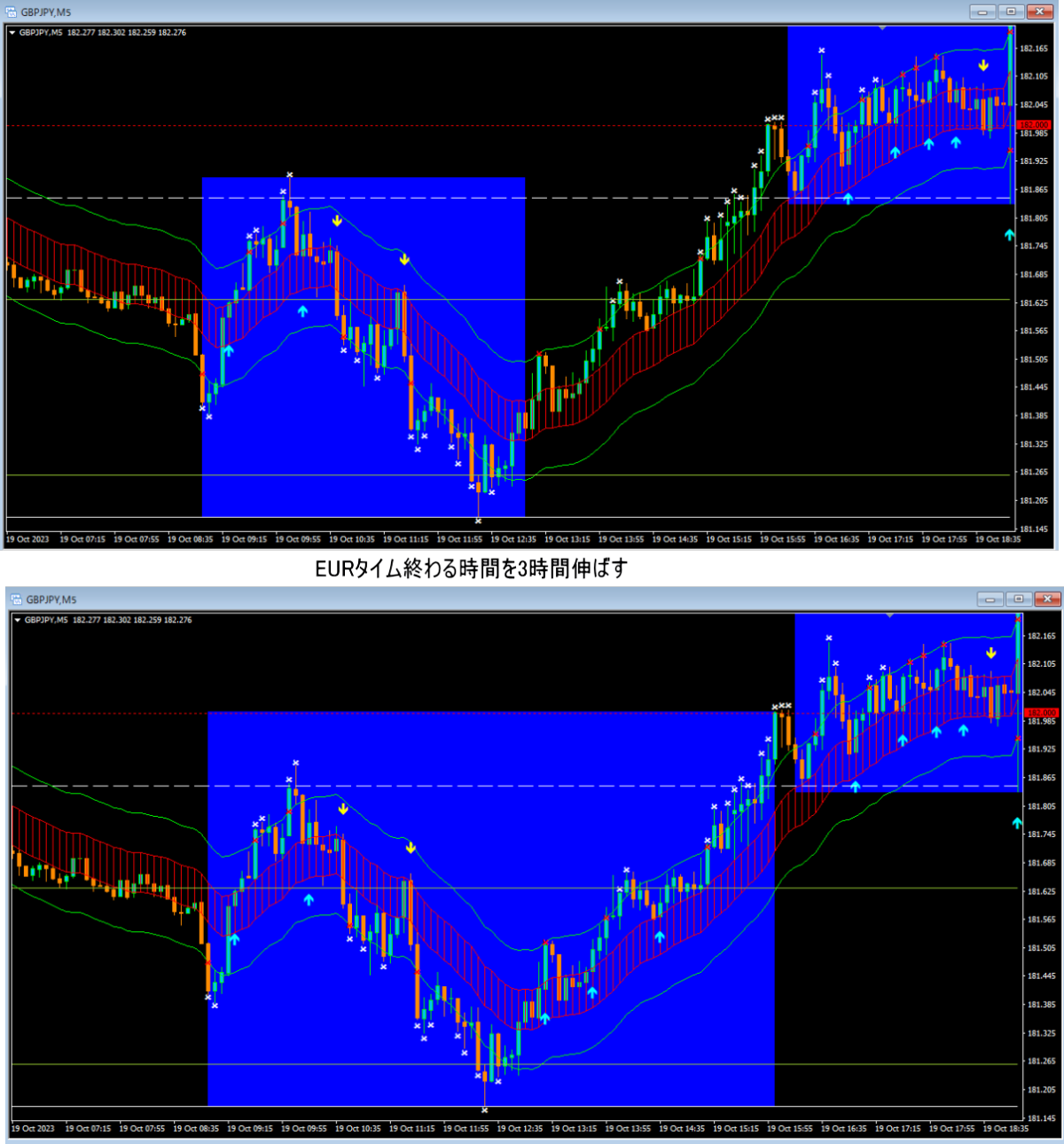Click the top chart window's GBPJPY title icon
The image size is (1064, 1144).
coord(12,12)
